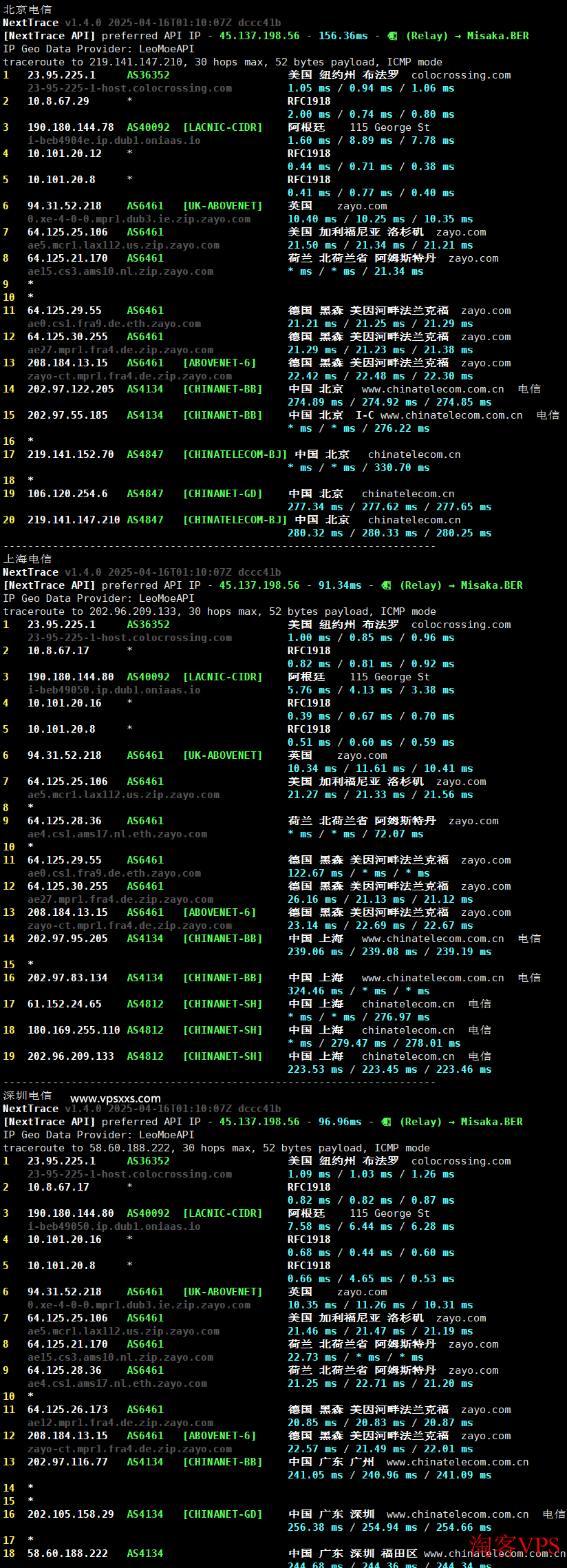Click the 福田区 location text on hop 18
The height and width of the screenshot is (1568, 567).
pos(399,1554)
